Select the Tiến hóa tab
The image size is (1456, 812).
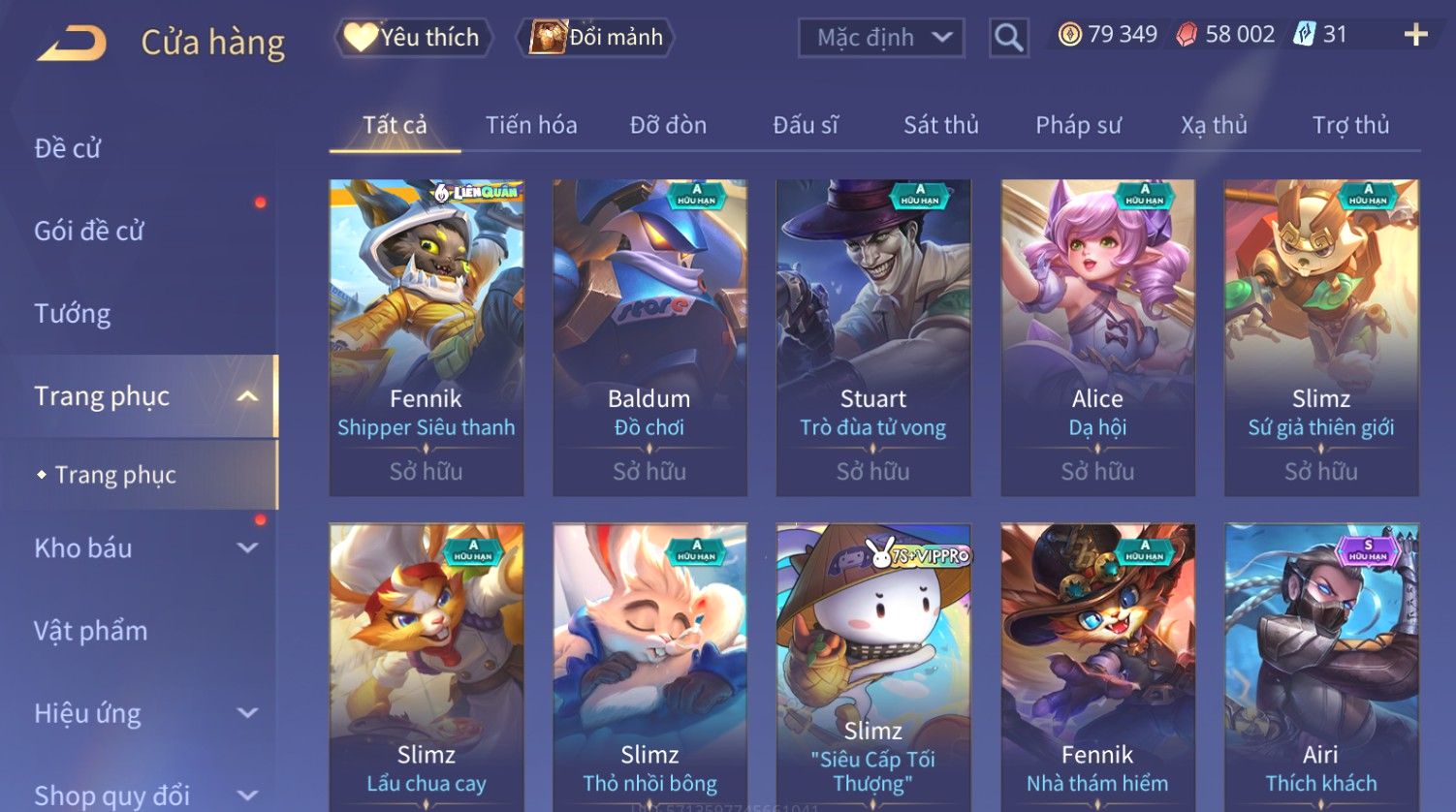coord(531,125)
